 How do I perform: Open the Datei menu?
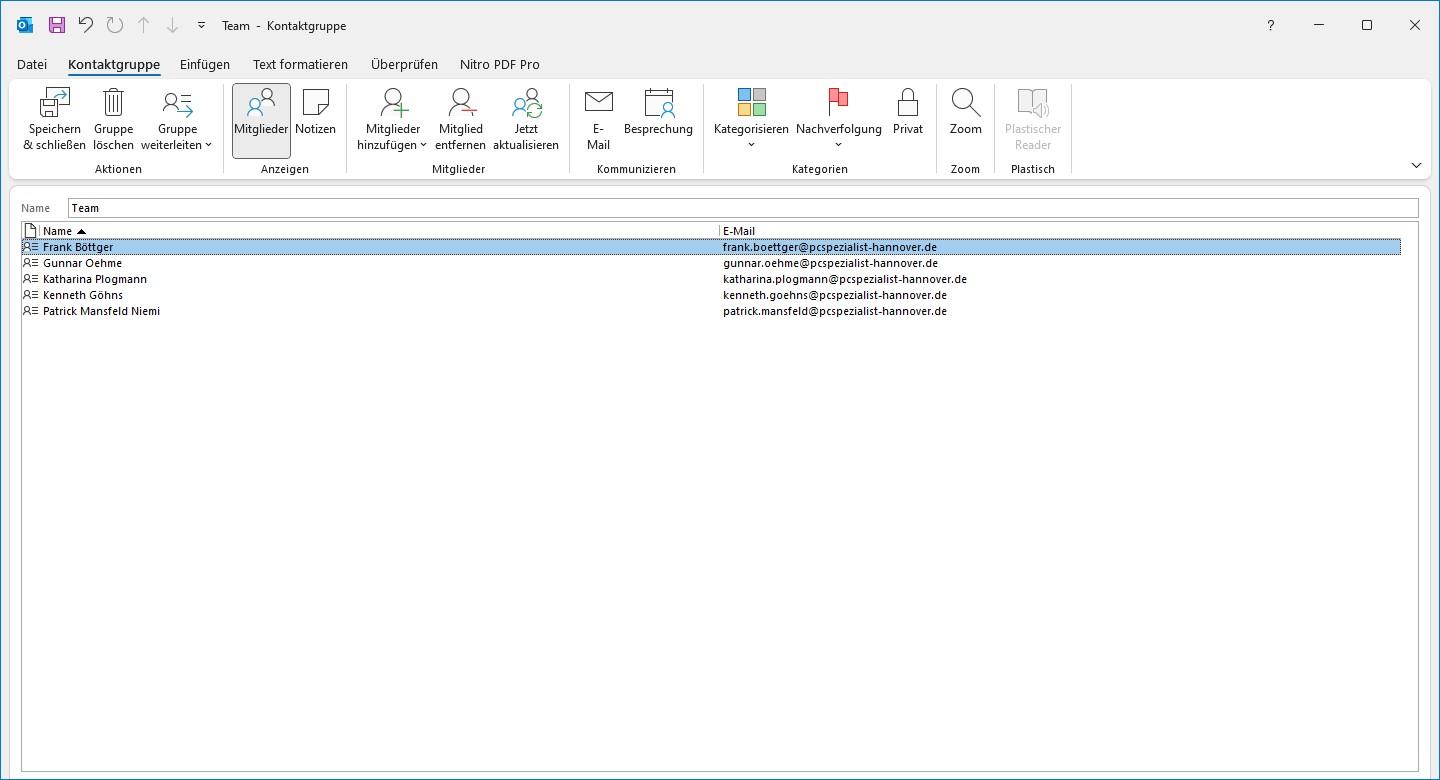(32, 64)
